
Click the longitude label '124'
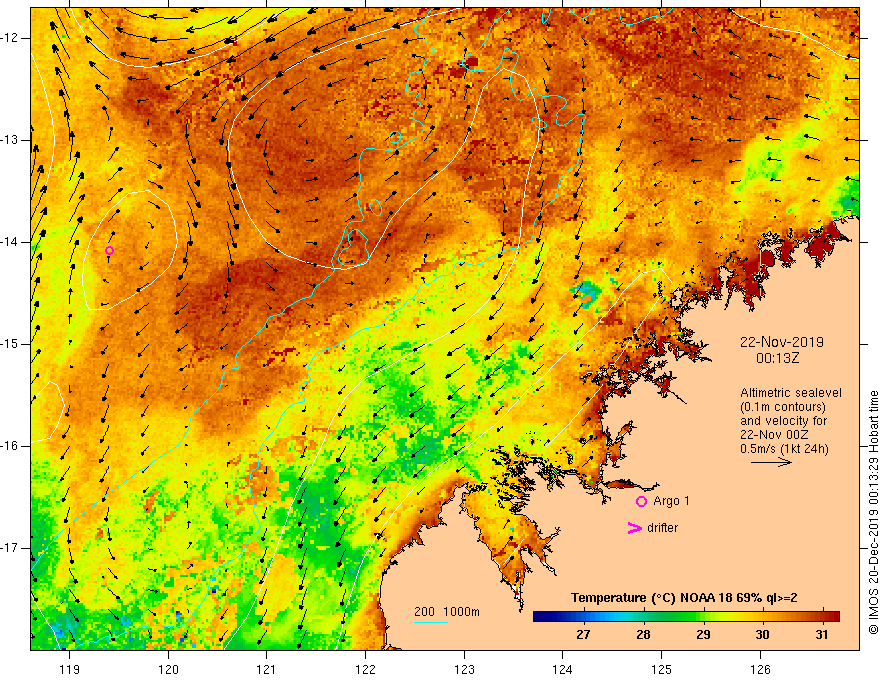(562, 669)
